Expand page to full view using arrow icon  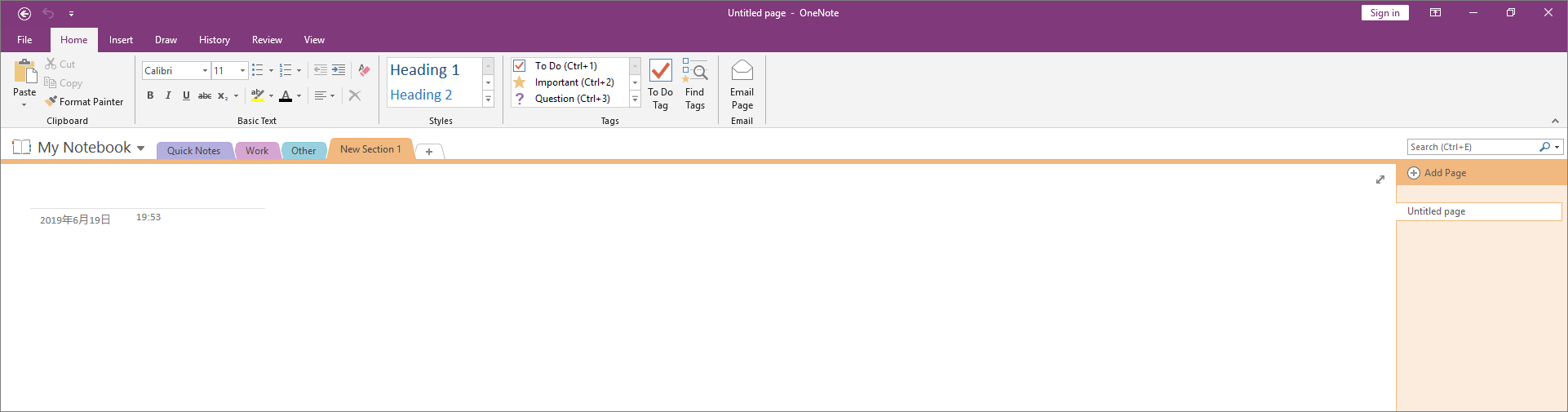[1380, 179]
